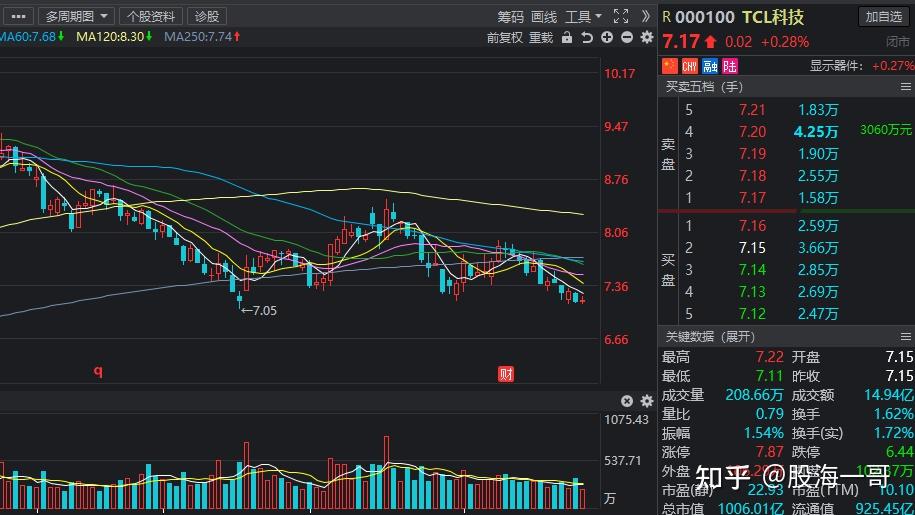Zoom out the chart with minus icon
915x515 pixels.
click(x=627, y=37)
